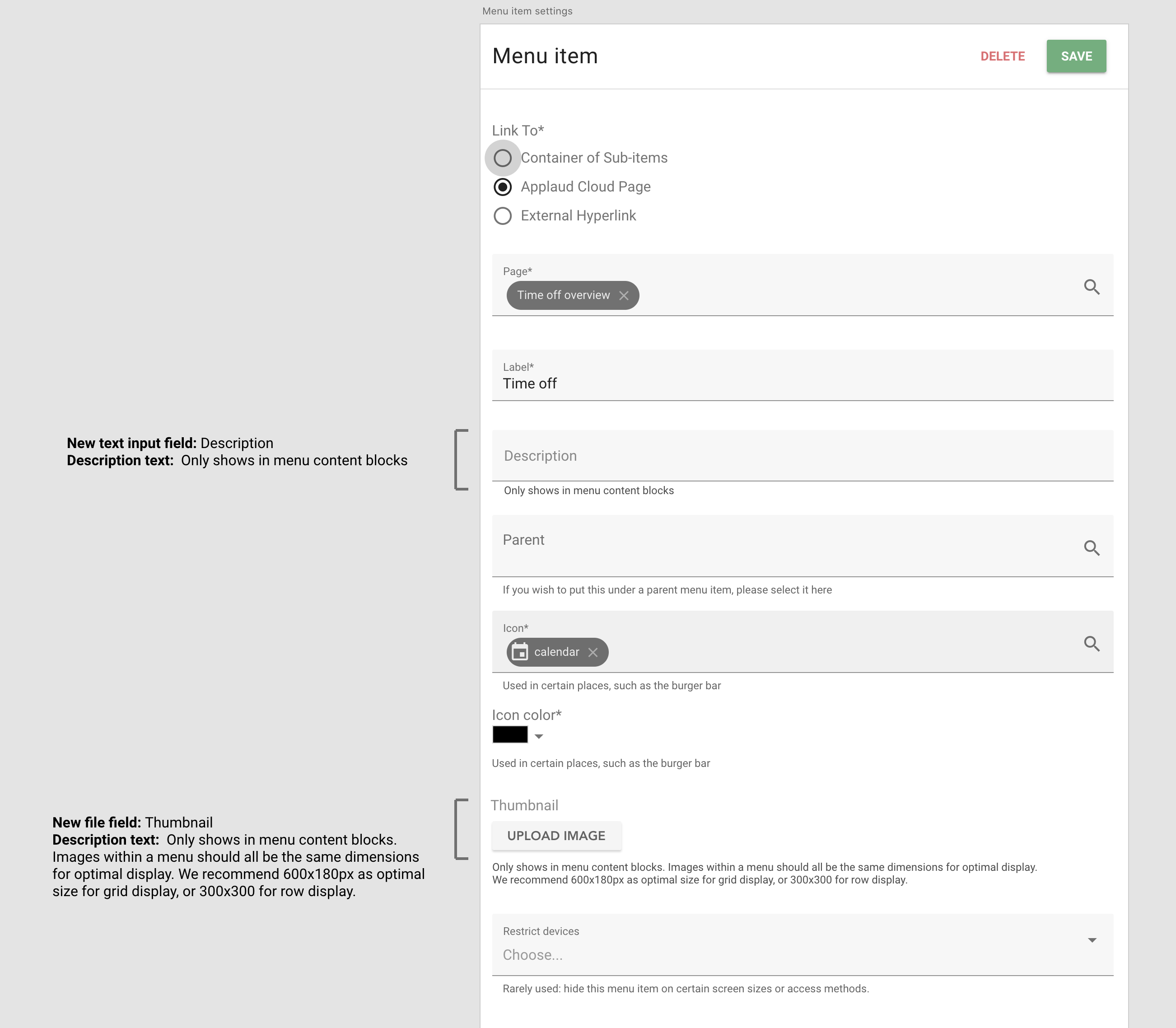
Task: Remove the calendar icon chip
Action: [x=593, y=652]
